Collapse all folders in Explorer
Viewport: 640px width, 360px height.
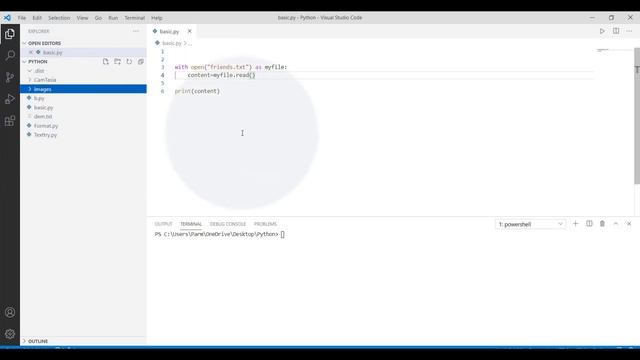(141, 62)
